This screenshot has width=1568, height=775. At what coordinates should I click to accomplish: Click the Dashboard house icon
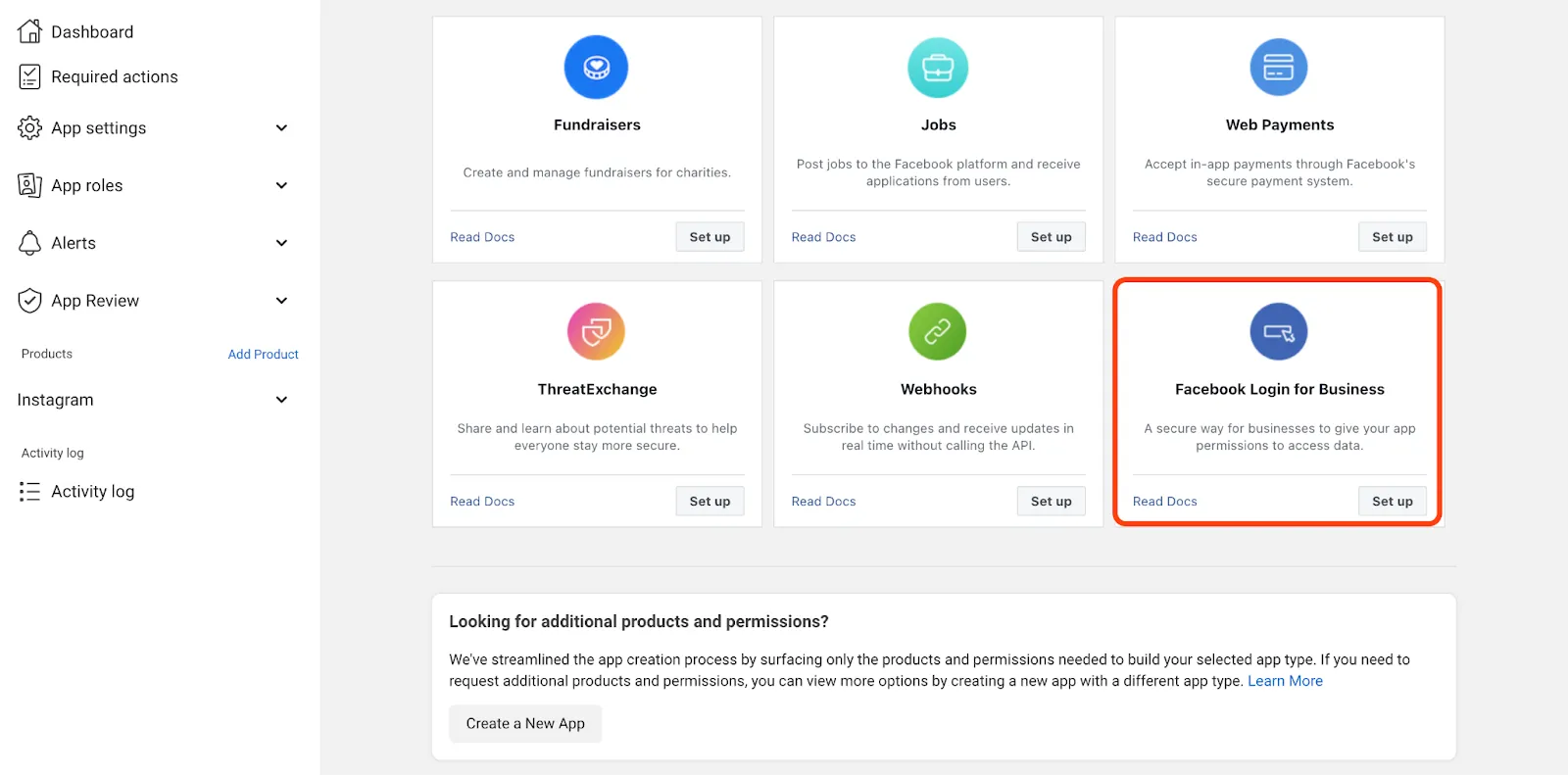29,31
